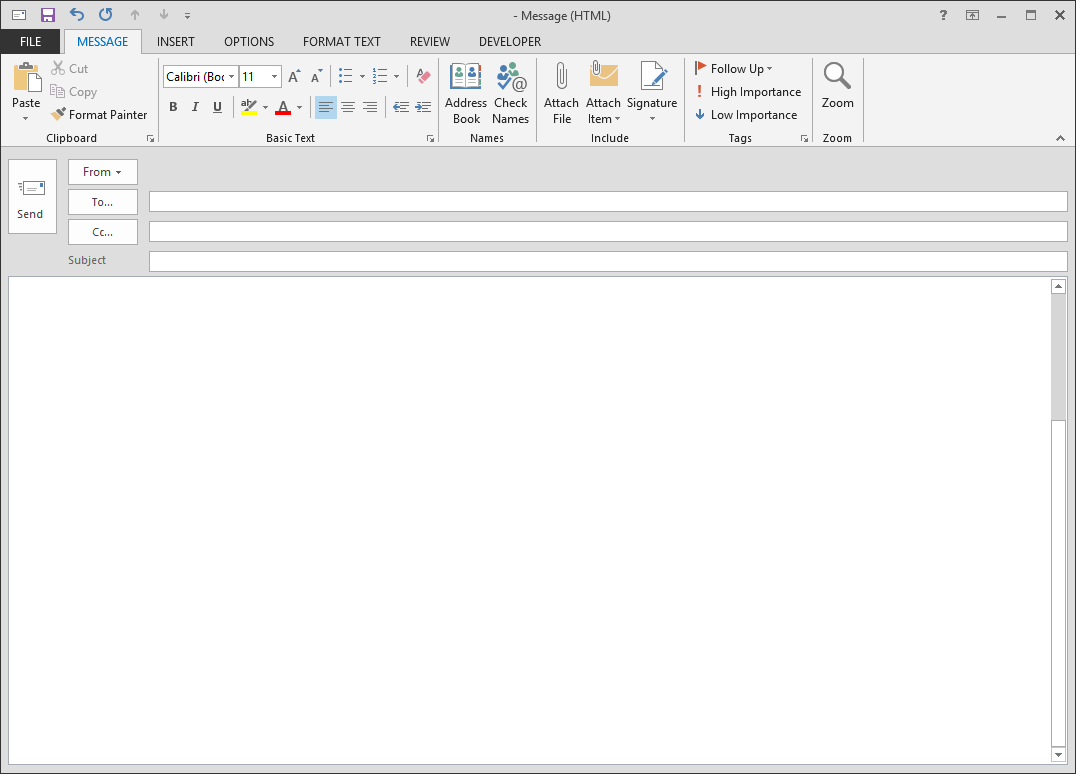Toggle Italic formatting
1076x774 pixels.
pyautogui.click(x=195, y=107)
